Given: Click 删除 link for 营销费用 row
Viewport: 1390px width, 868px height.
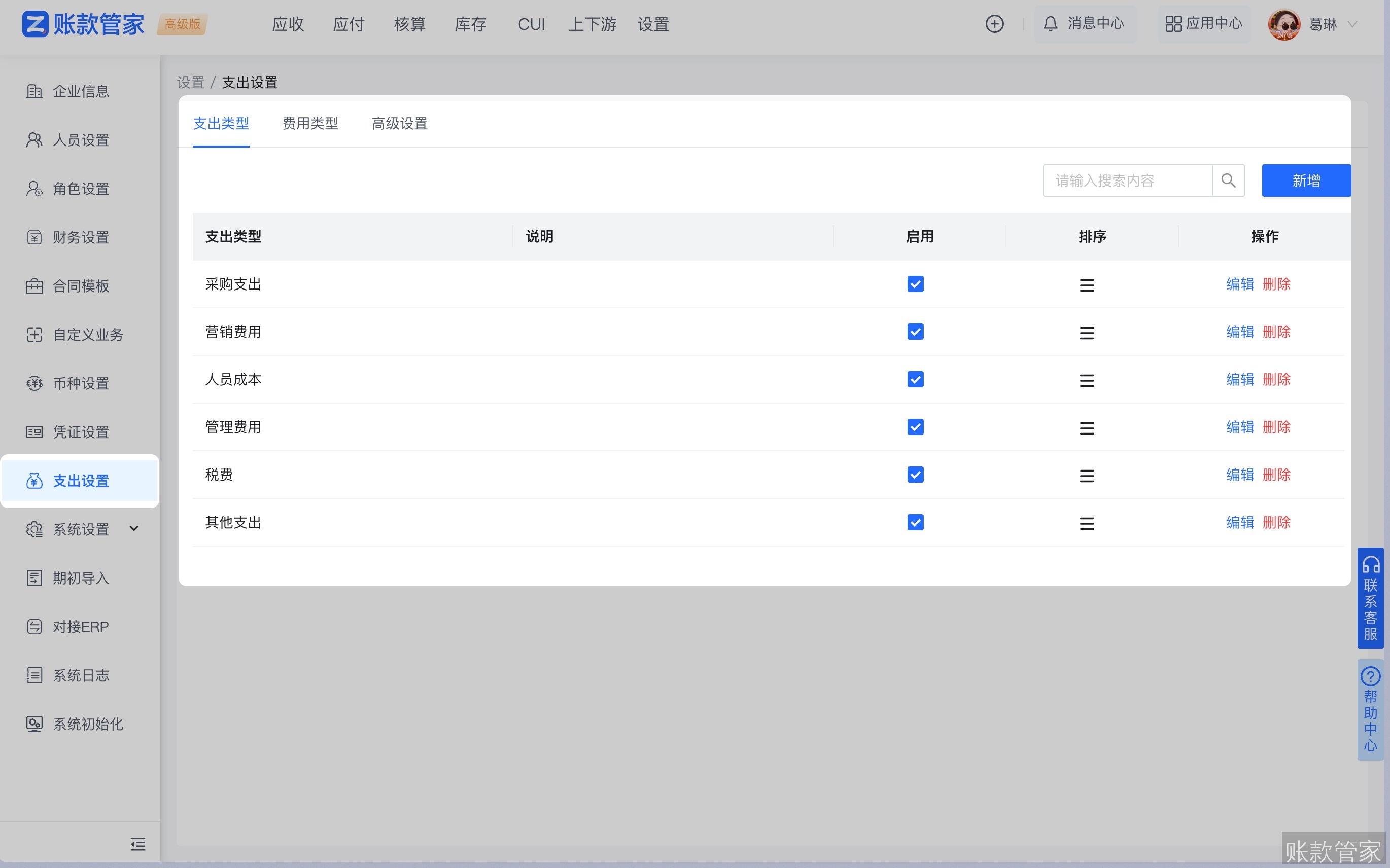Looking at the screenshot, I should 1276,332.
